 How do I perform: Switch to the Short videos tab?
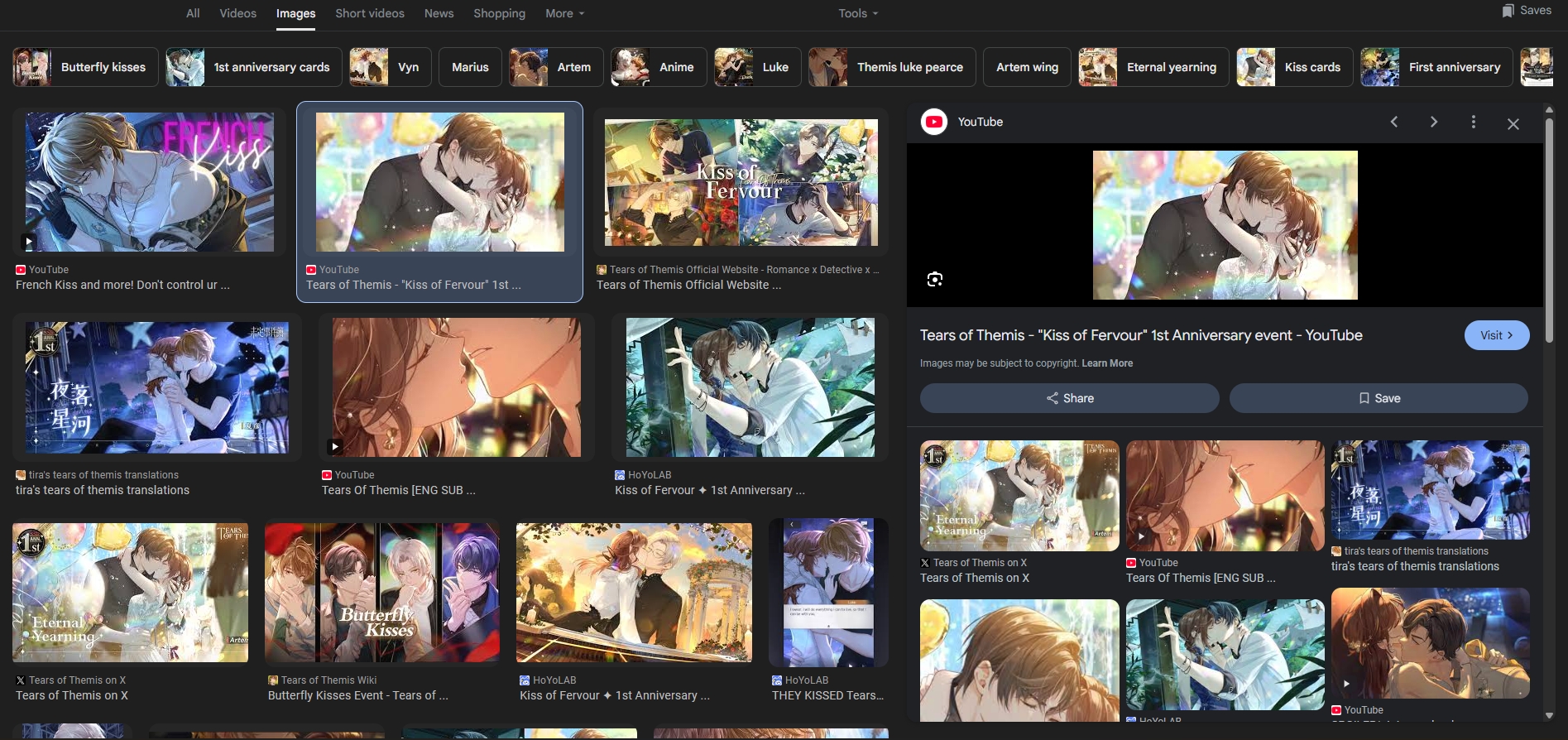370,13
